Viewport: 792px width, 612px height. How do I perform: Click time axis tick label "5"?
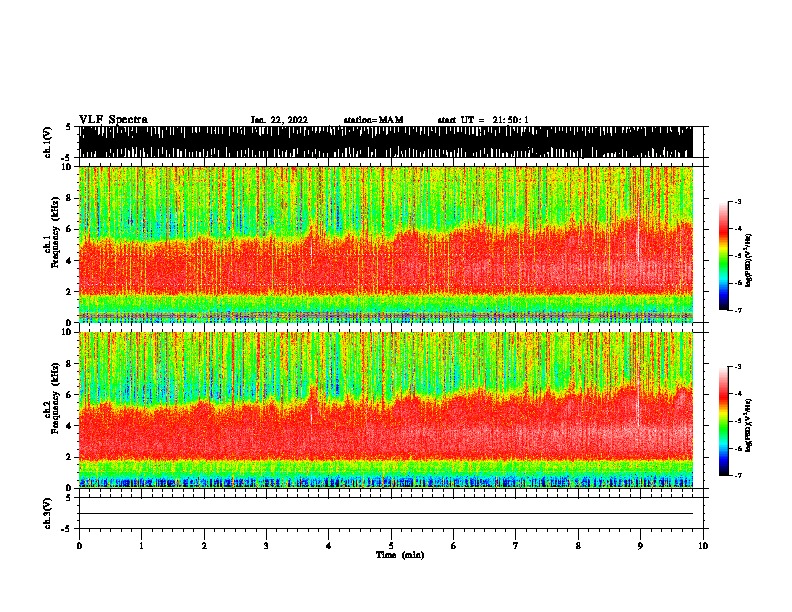(x=391, y=546)
